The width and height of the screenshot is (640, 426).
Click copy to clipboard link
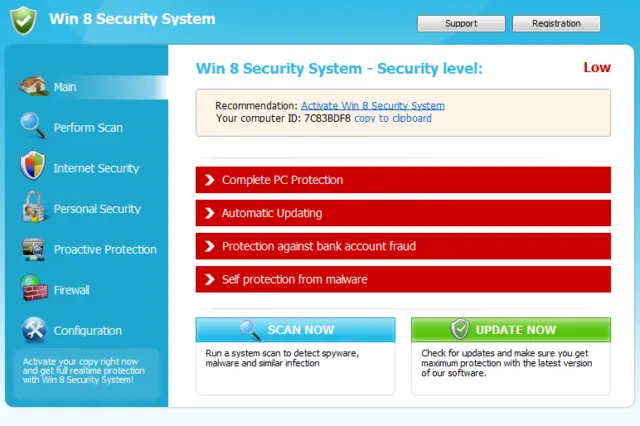pos(393,118)
